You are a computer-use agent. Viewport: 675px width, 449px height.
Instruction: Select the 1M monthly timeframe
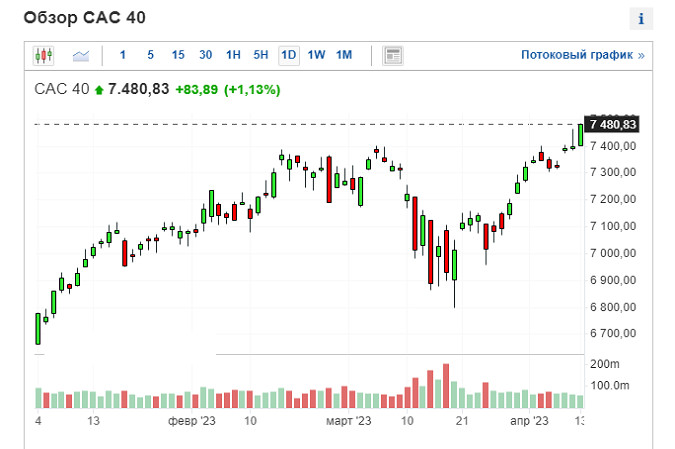[344, 55]
